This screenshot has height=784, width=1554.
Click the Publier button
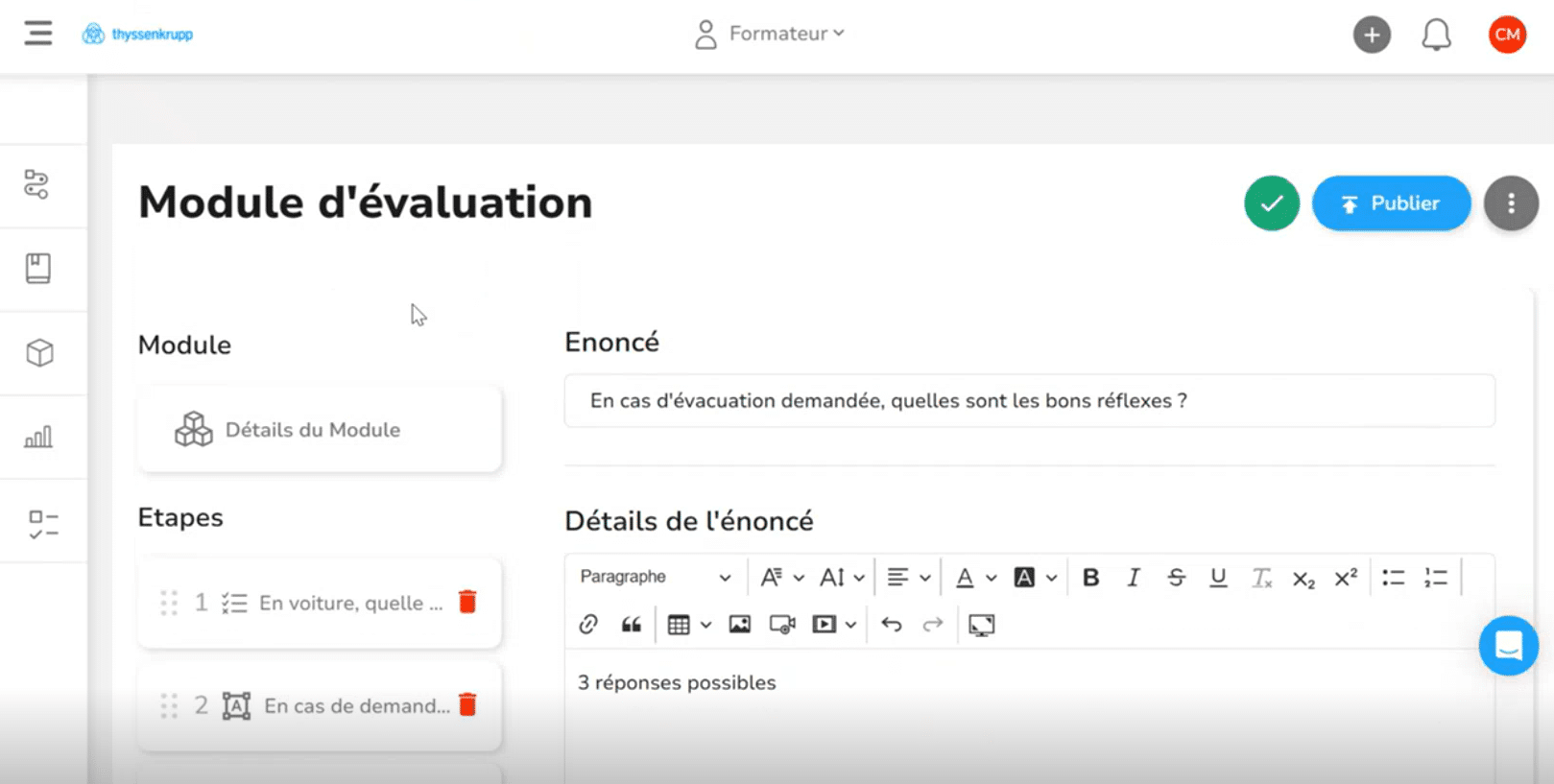pos(1391,203)
